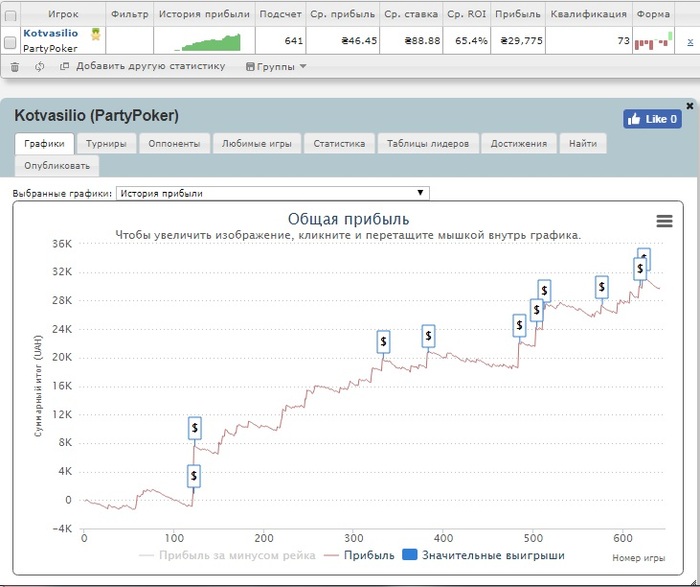Click the Facebook Like thumbs-up button
700x587 pixels.
click(652, 119)
